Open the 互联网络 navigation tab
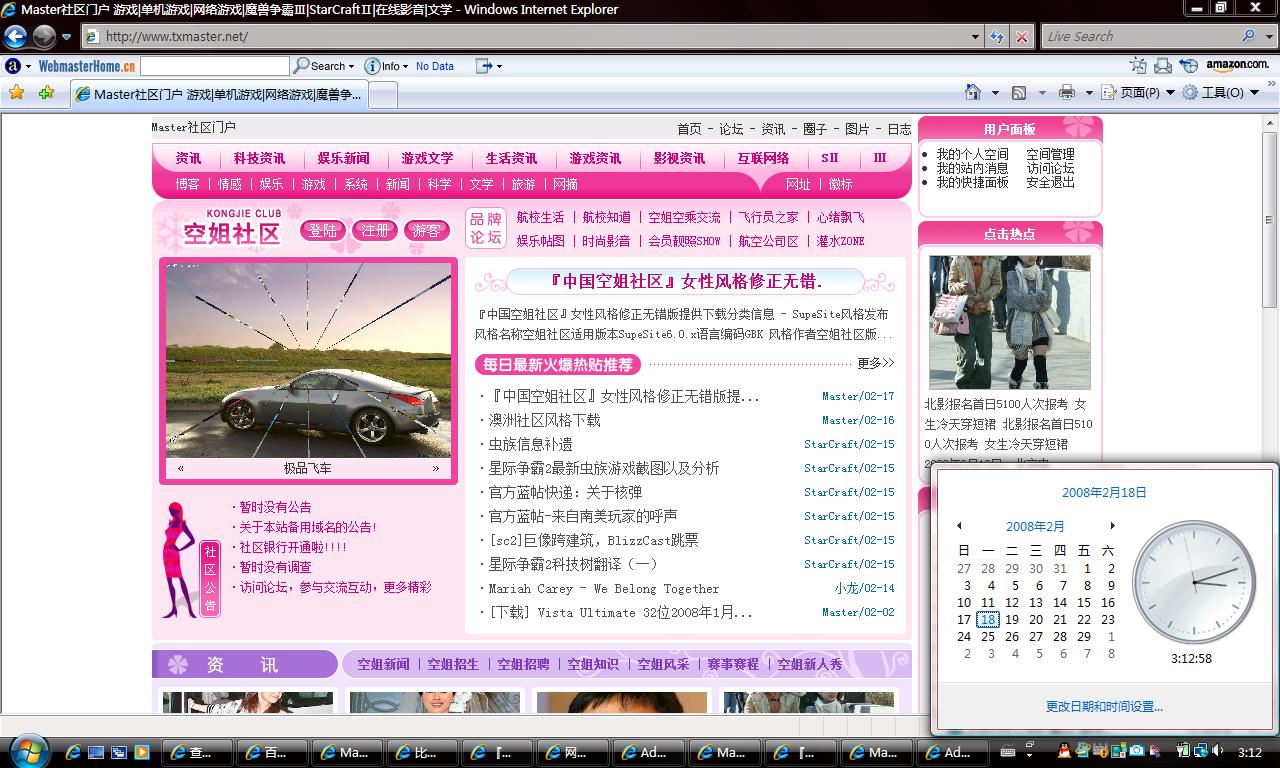Viewport: 1280px width, 768px height. click(763, 158)
